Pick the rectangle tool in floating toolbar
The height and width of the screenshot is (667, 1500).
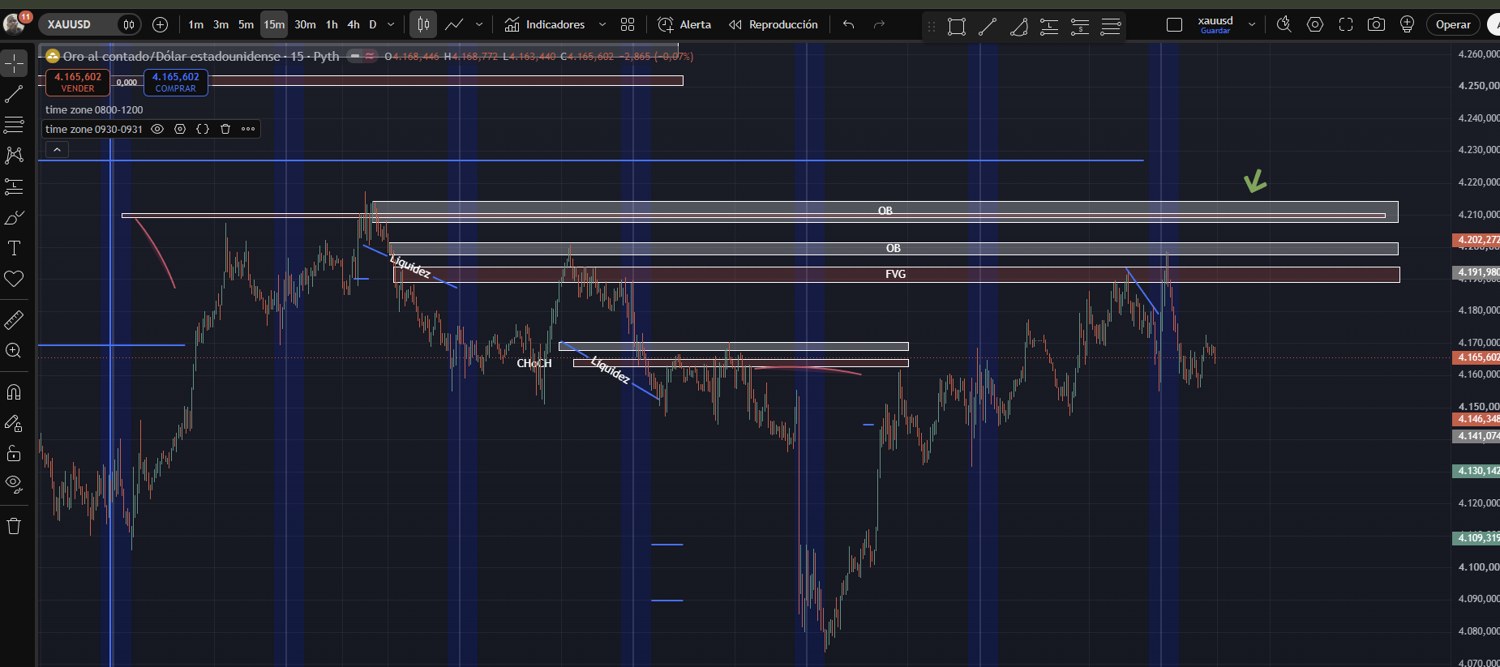pyautogui.click(x=956, y=27)
